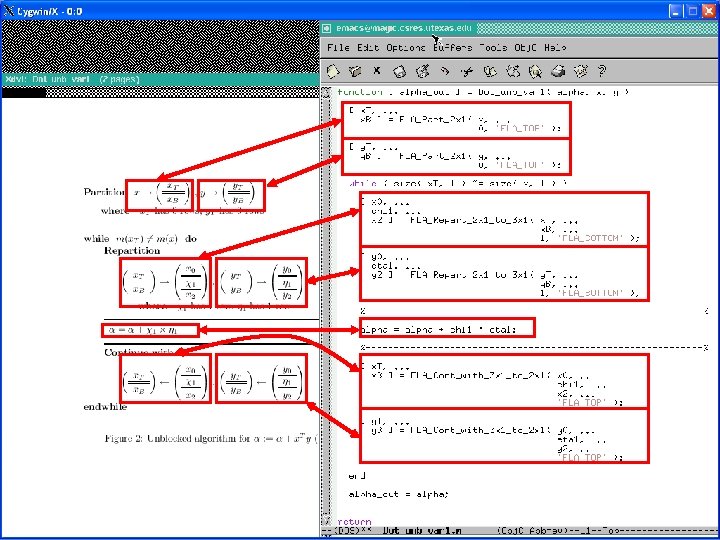Click the 'return' keyword in Emacs buffer
The image size is (720, 540).
point(354,522)
